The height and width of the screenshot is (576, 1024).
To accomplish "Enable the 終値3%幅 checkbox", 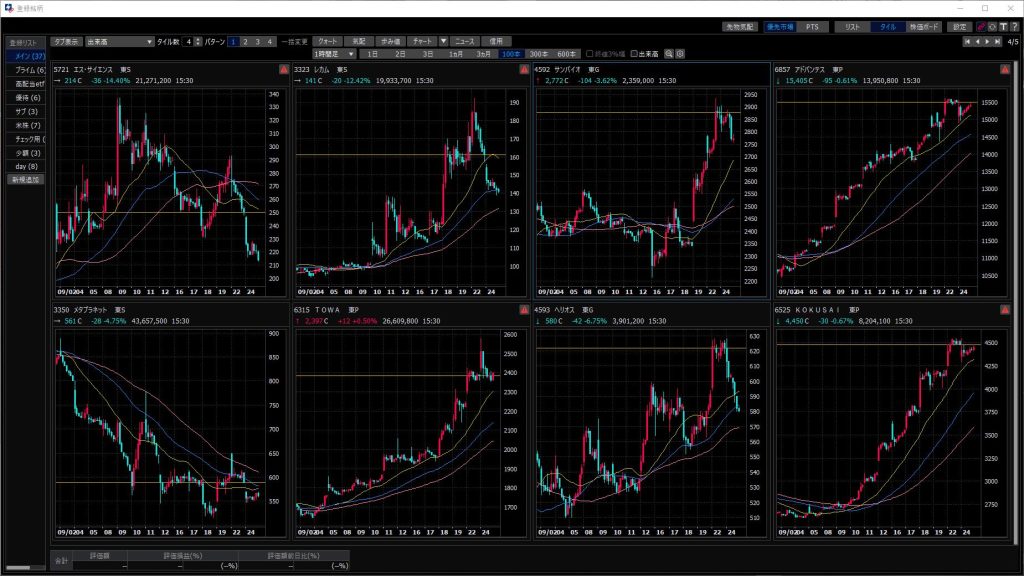I will click(589, 53).
